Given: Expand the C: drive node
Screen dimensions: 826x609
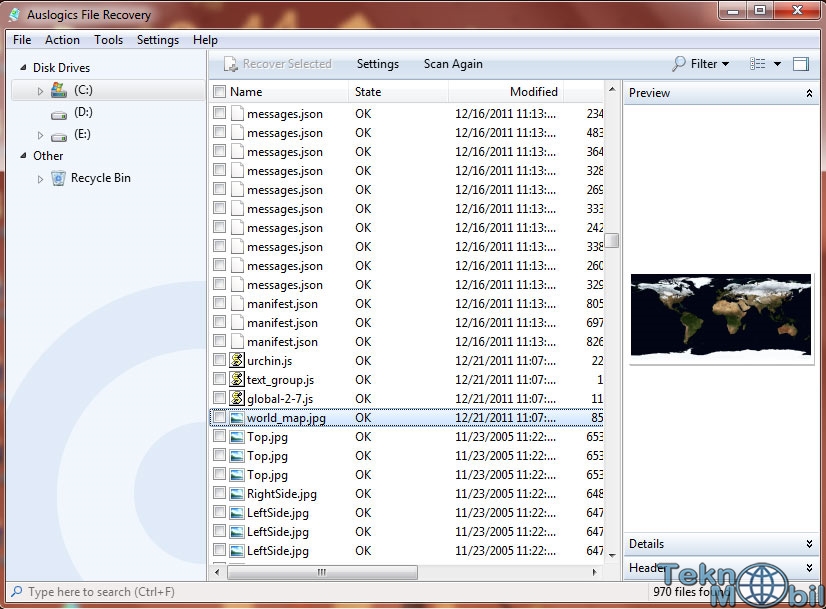Looking at the screenshot, I should pos(40,91).
